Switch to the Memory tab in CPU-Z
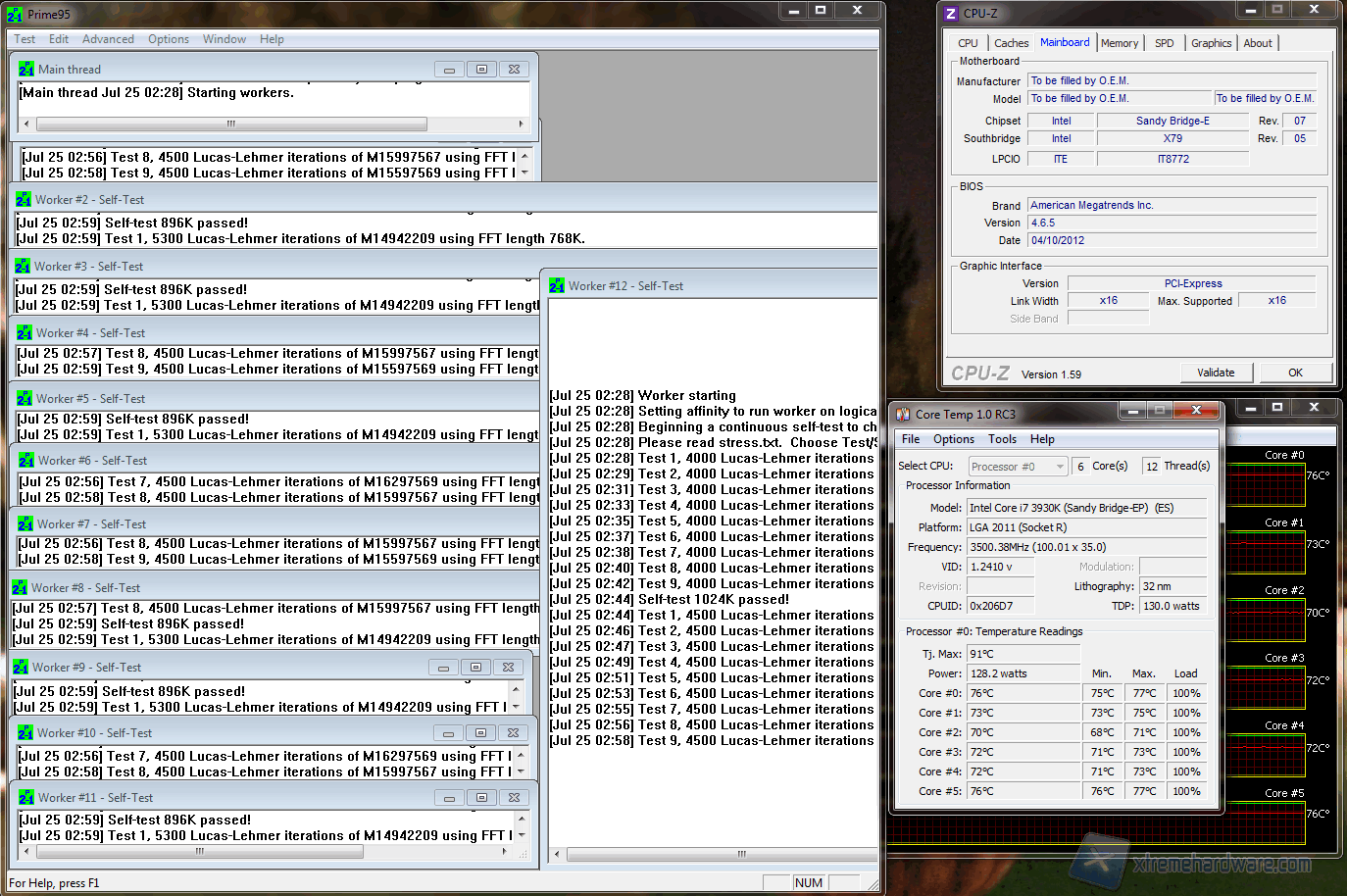The height and width of the screenshot is (896, 1347). [1119, 43]
